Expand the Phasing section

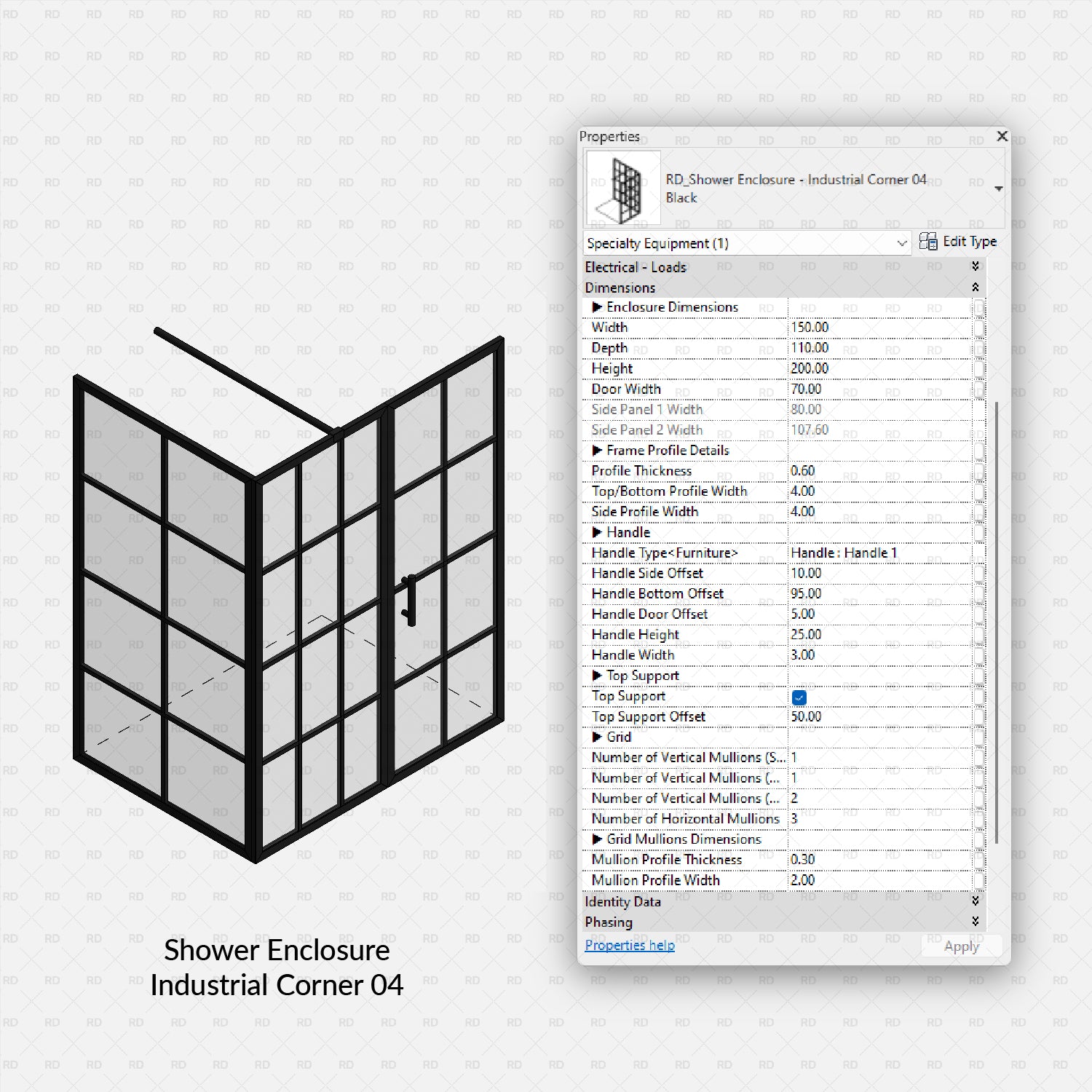click(x=976, y=922)
